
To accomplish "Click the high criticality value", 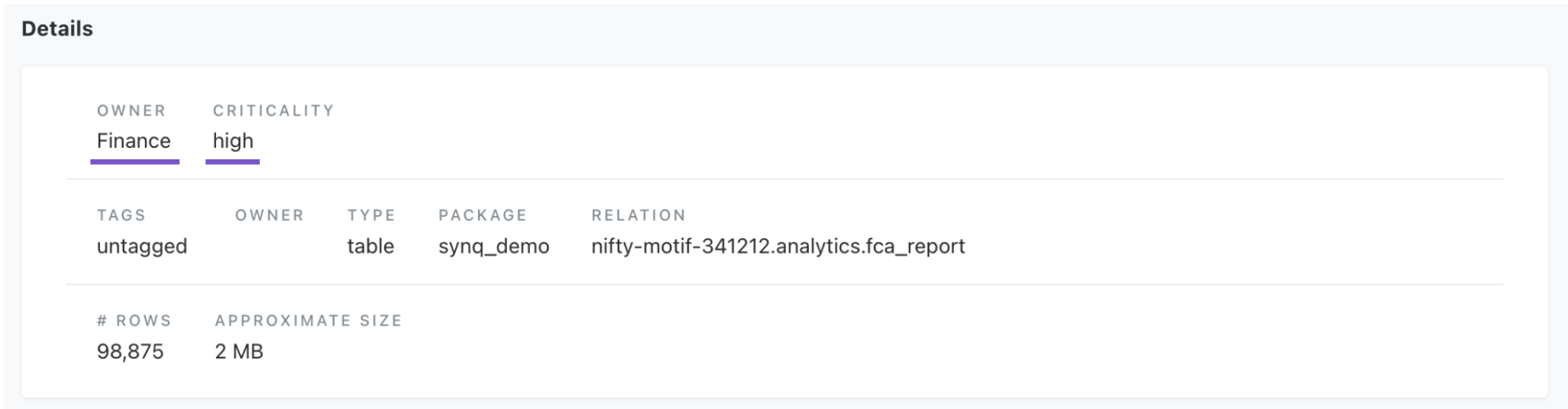I will click(233, 140).
